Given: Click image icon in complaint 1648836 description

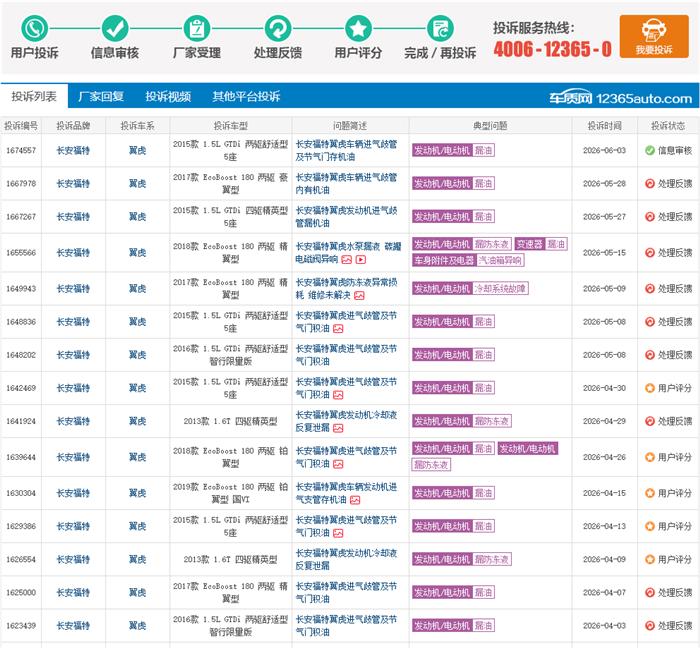Looking at the screenshot, I should (x=338, y=329).
